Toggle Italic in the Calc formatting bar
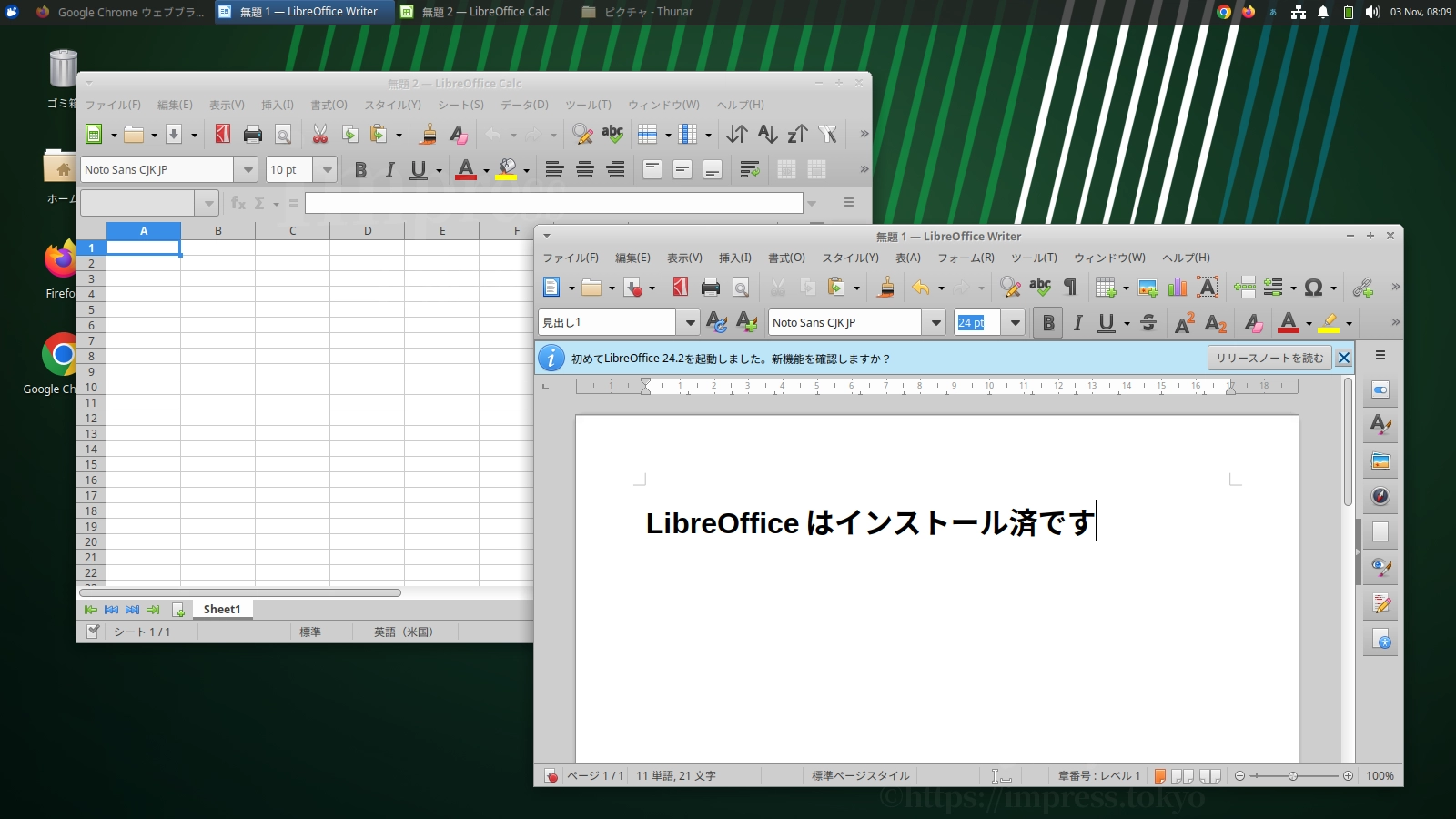Screen dimensions: 1456x819 [x=390, y=169]
